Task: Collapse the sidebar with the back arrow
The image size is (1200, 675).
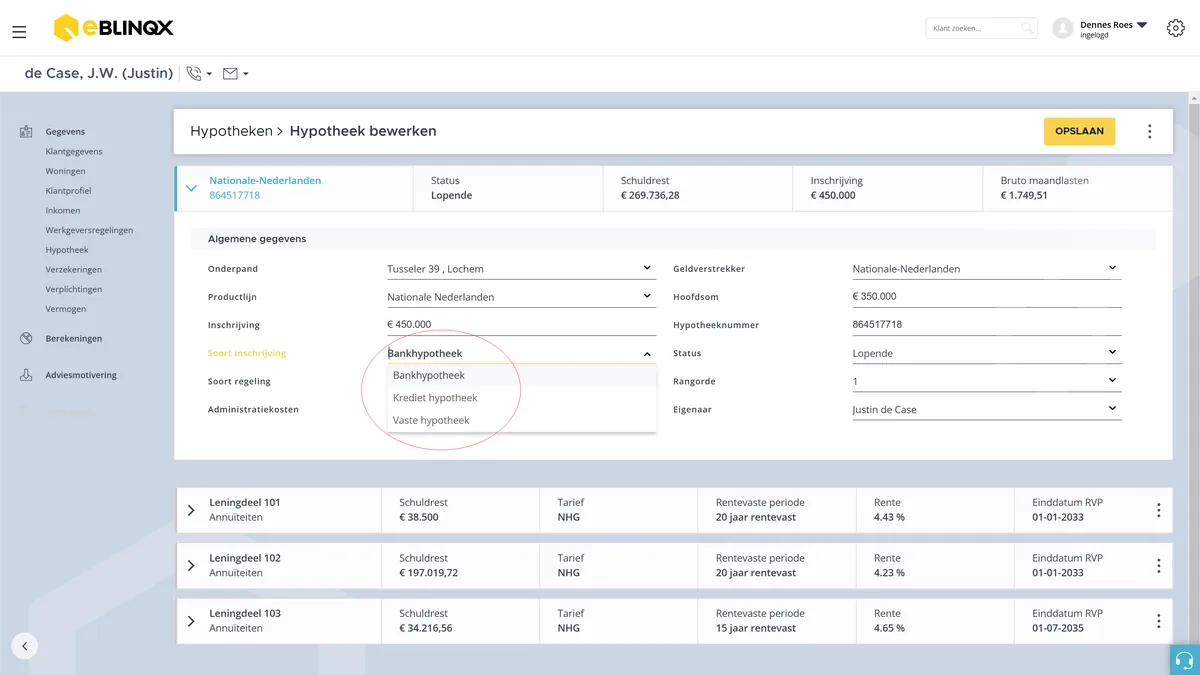Action: point(25,646)
